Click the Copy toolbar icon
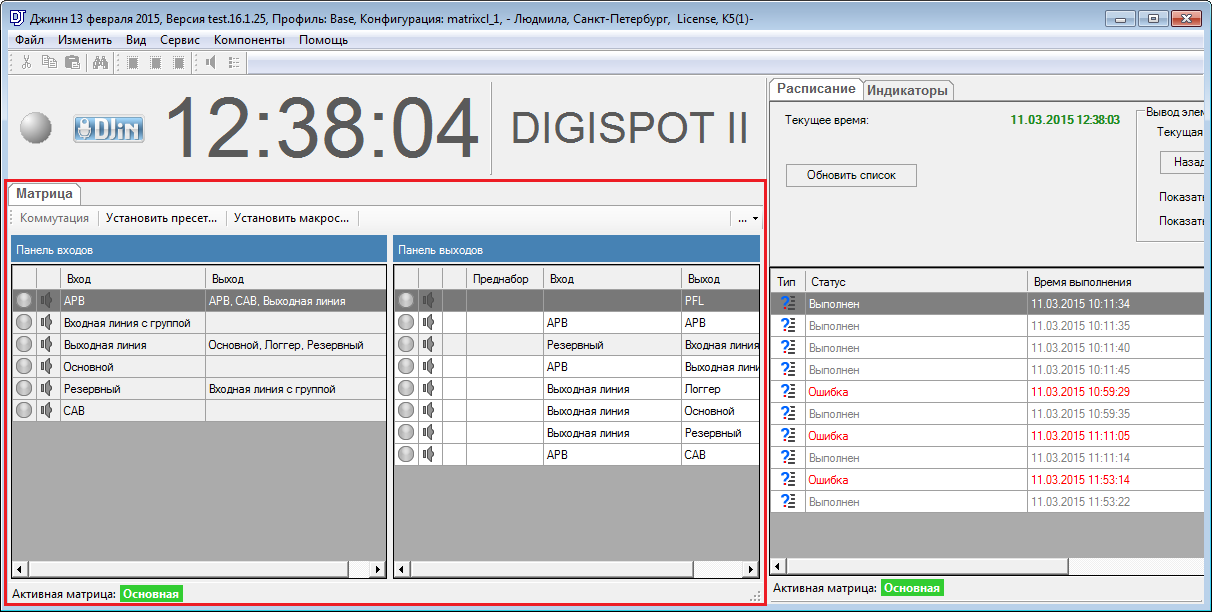The image size is (1212, 612). [x=49, y=62]
